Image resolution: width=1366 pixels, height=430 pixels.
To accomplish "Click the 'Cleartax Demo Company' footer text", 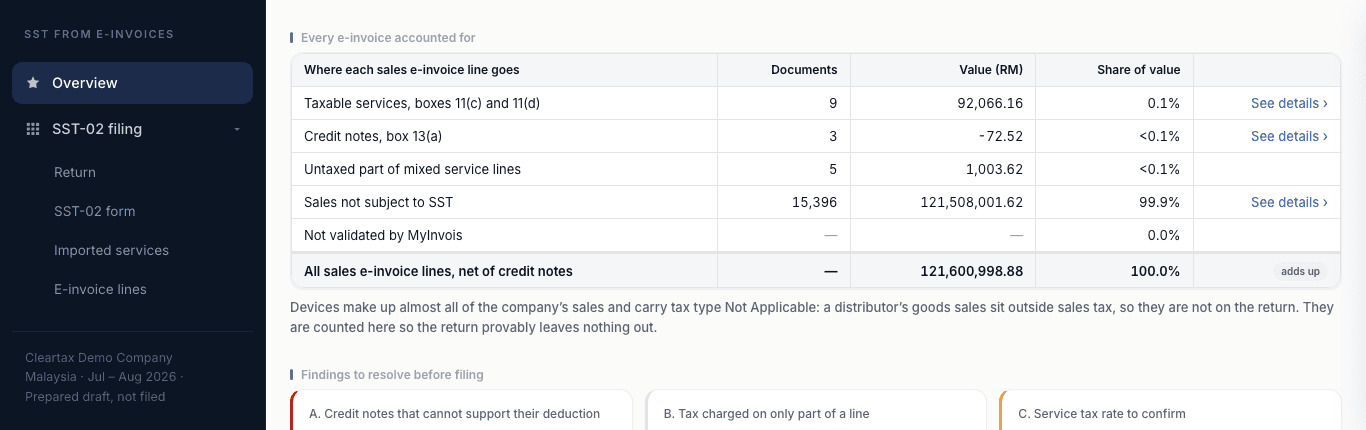I will point(99,358).
